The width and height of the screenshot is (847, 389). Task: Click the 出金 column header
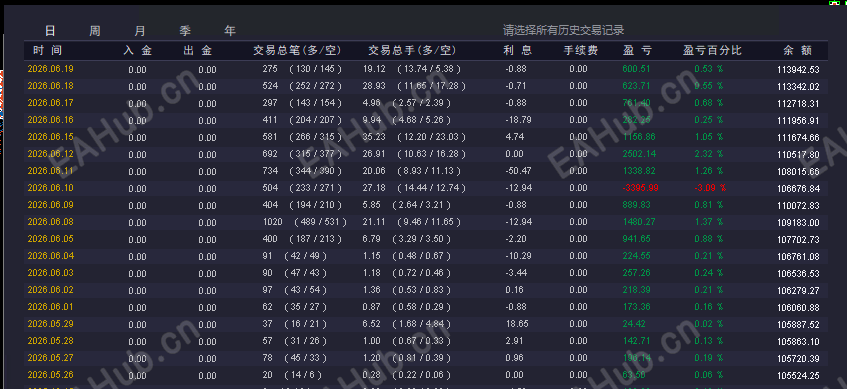coord(198,50)
